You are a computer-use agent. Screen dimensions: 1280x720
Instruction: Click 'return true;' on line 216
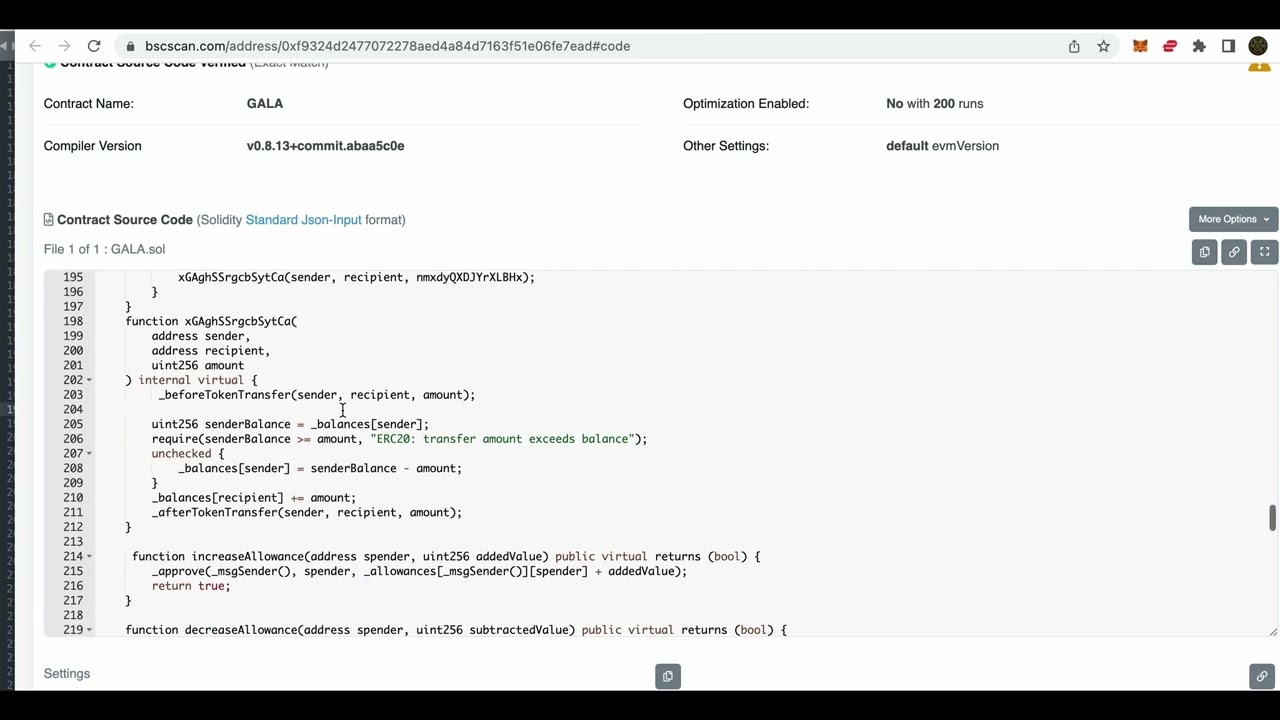tap(191, 586)
